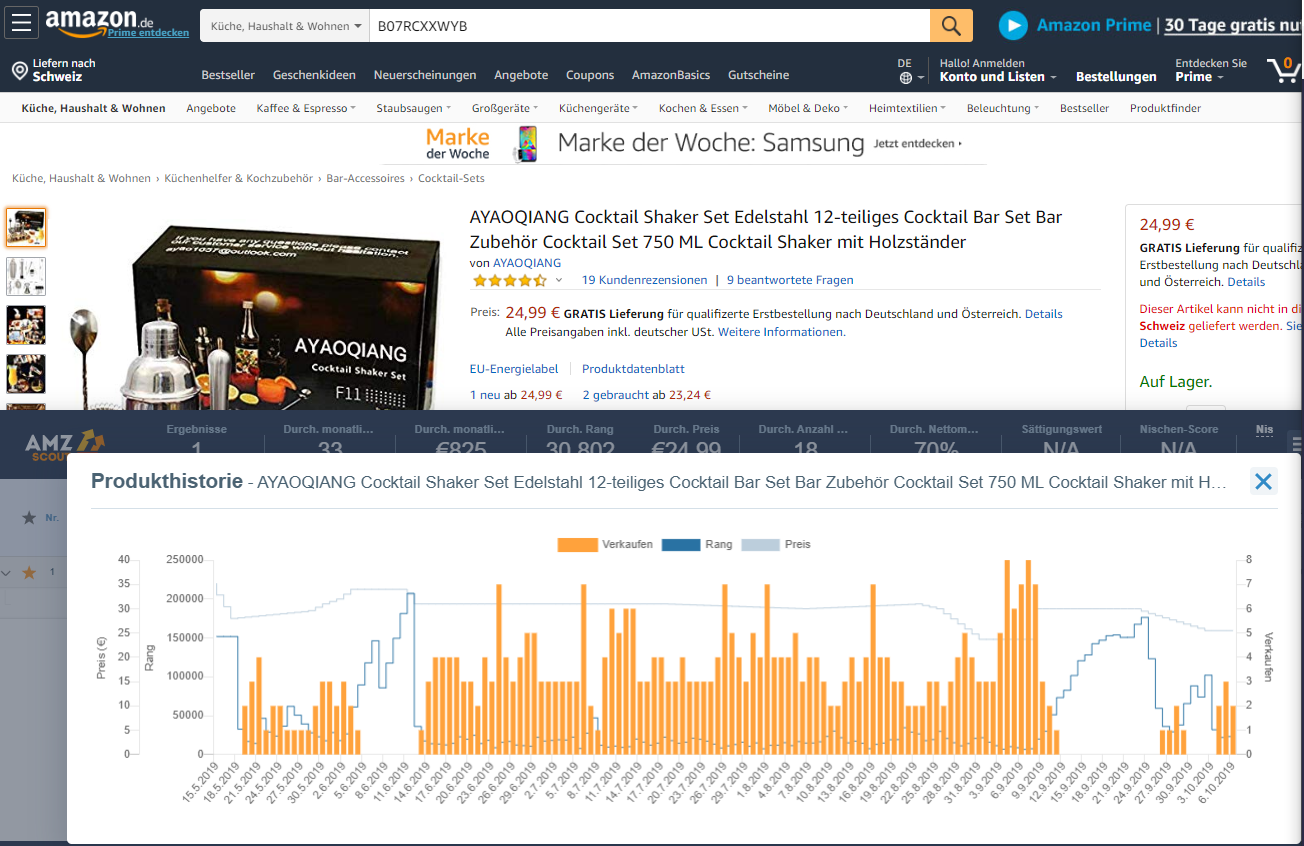Viewport: 1304px width, 846px height.
Task: Expand the Heimtextilien menu
Action: (907, 108)
